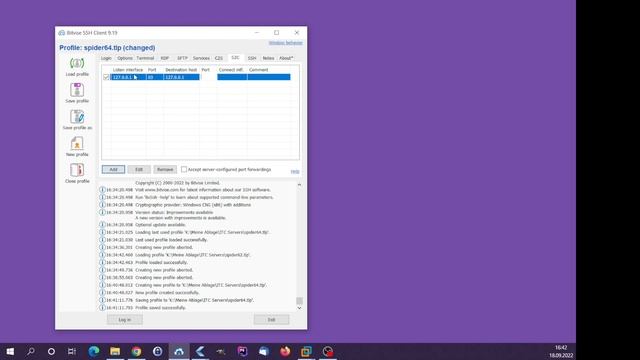This screenshot has width=640, height=360.
Task: Click the log scrollbar thumb
Action: click(x=299, y=301)
